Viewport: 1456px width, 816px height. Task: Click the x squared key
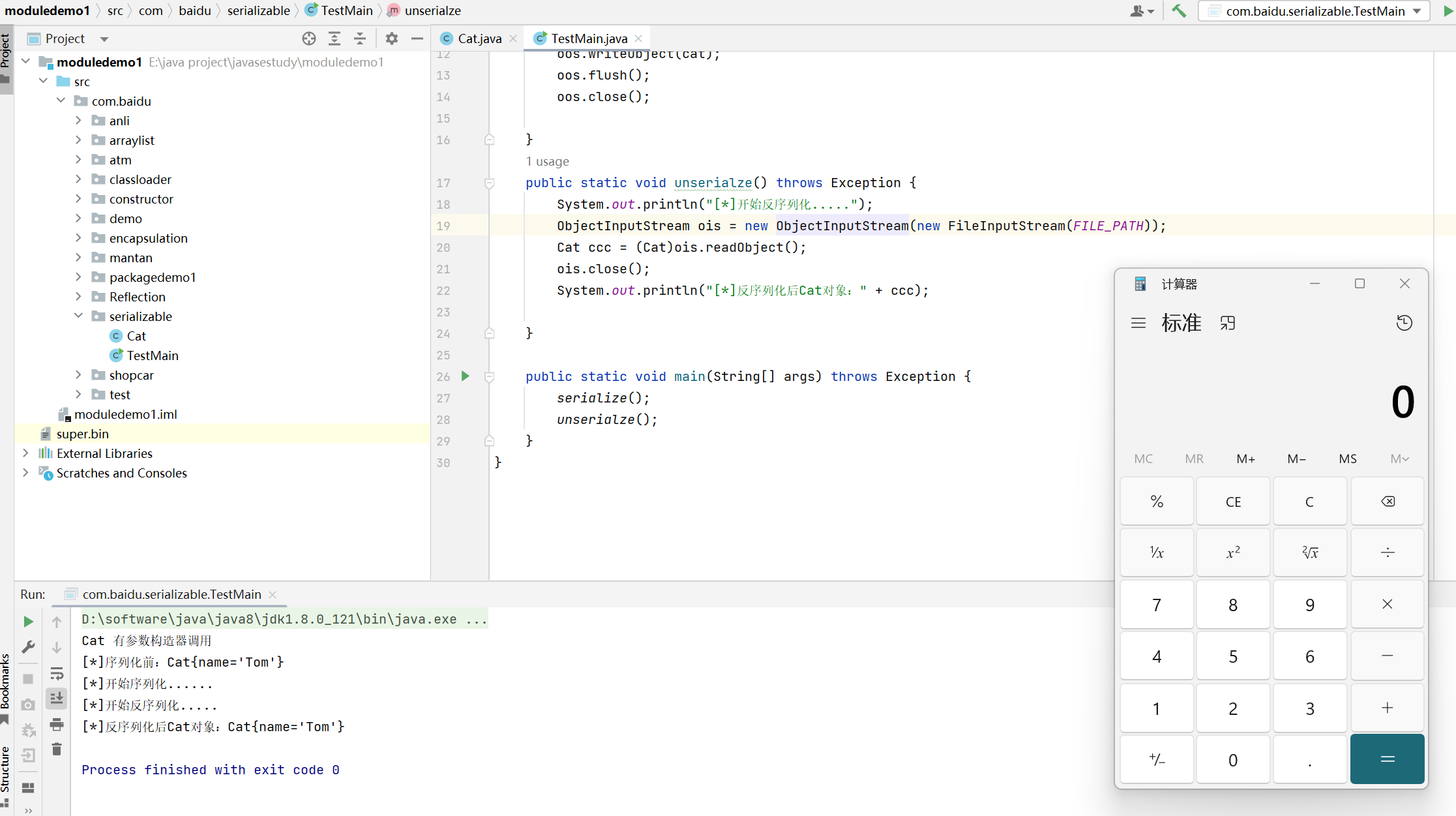coord(1233,553)
